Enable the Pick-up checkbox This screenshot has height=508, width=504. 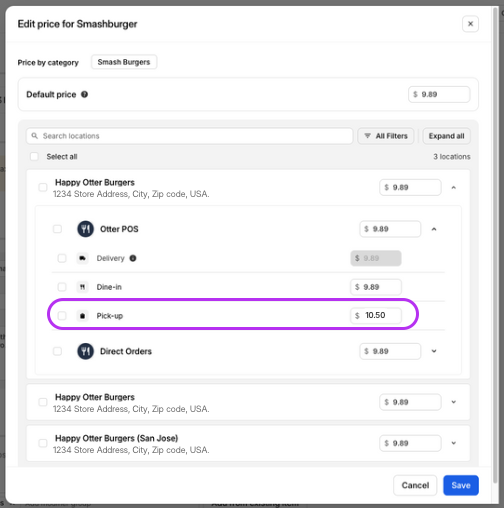tap(62, 316)
